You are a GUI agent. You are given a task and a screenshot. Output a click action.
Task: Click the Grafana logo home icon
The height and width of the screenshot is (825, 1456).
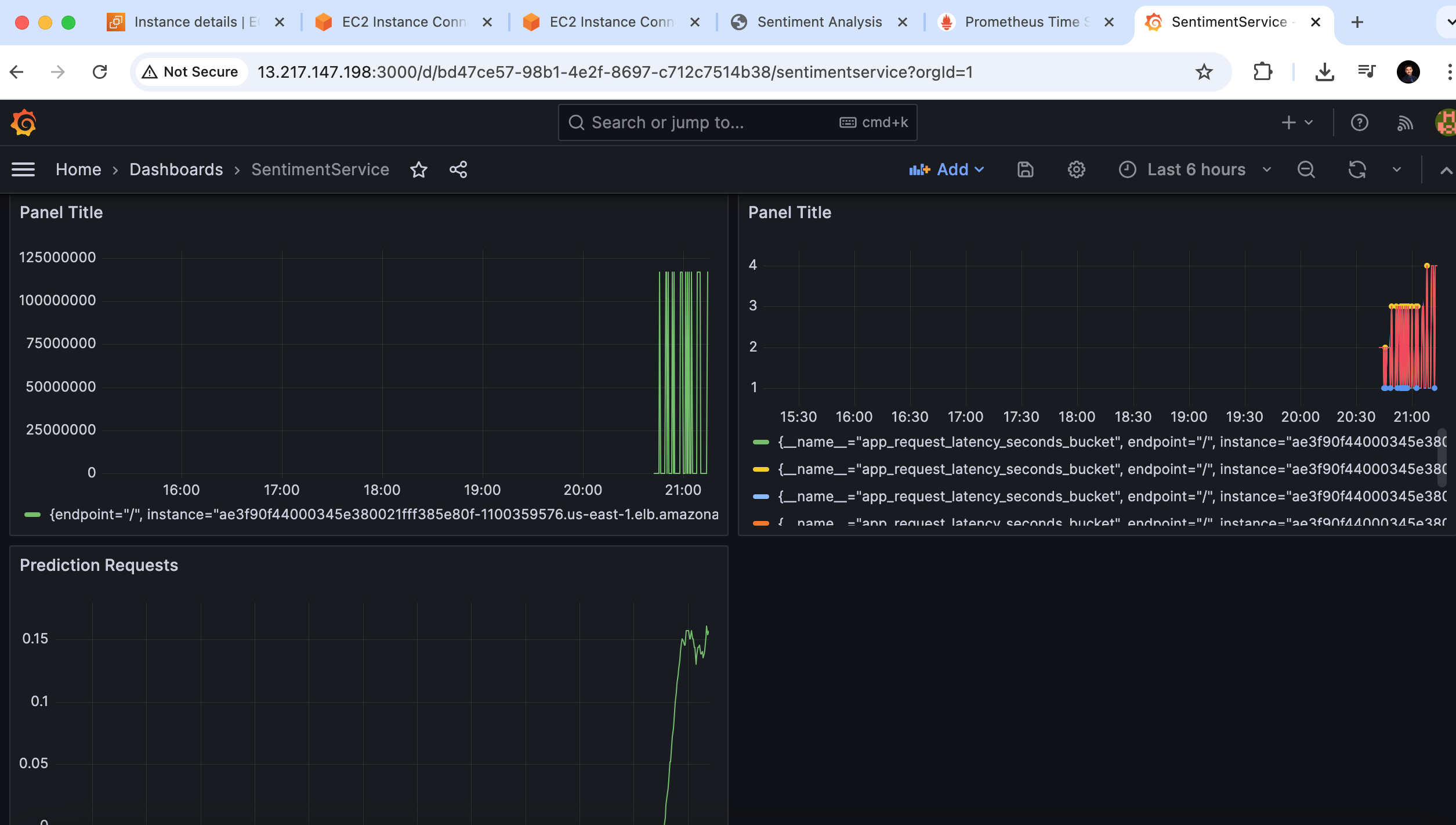click(24, 122)
